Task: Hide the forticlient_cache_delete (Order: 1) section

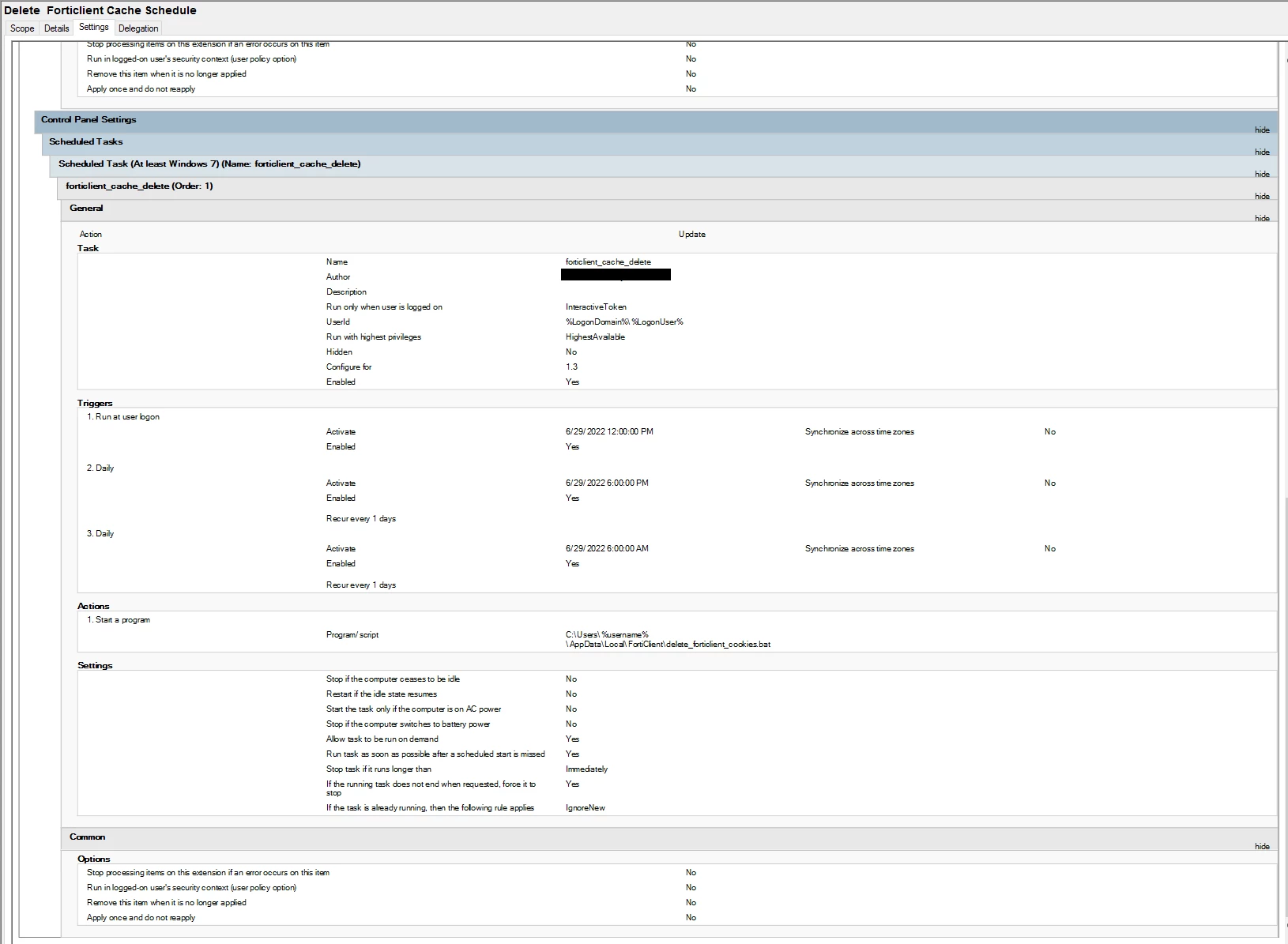Action: [1262, 196]
